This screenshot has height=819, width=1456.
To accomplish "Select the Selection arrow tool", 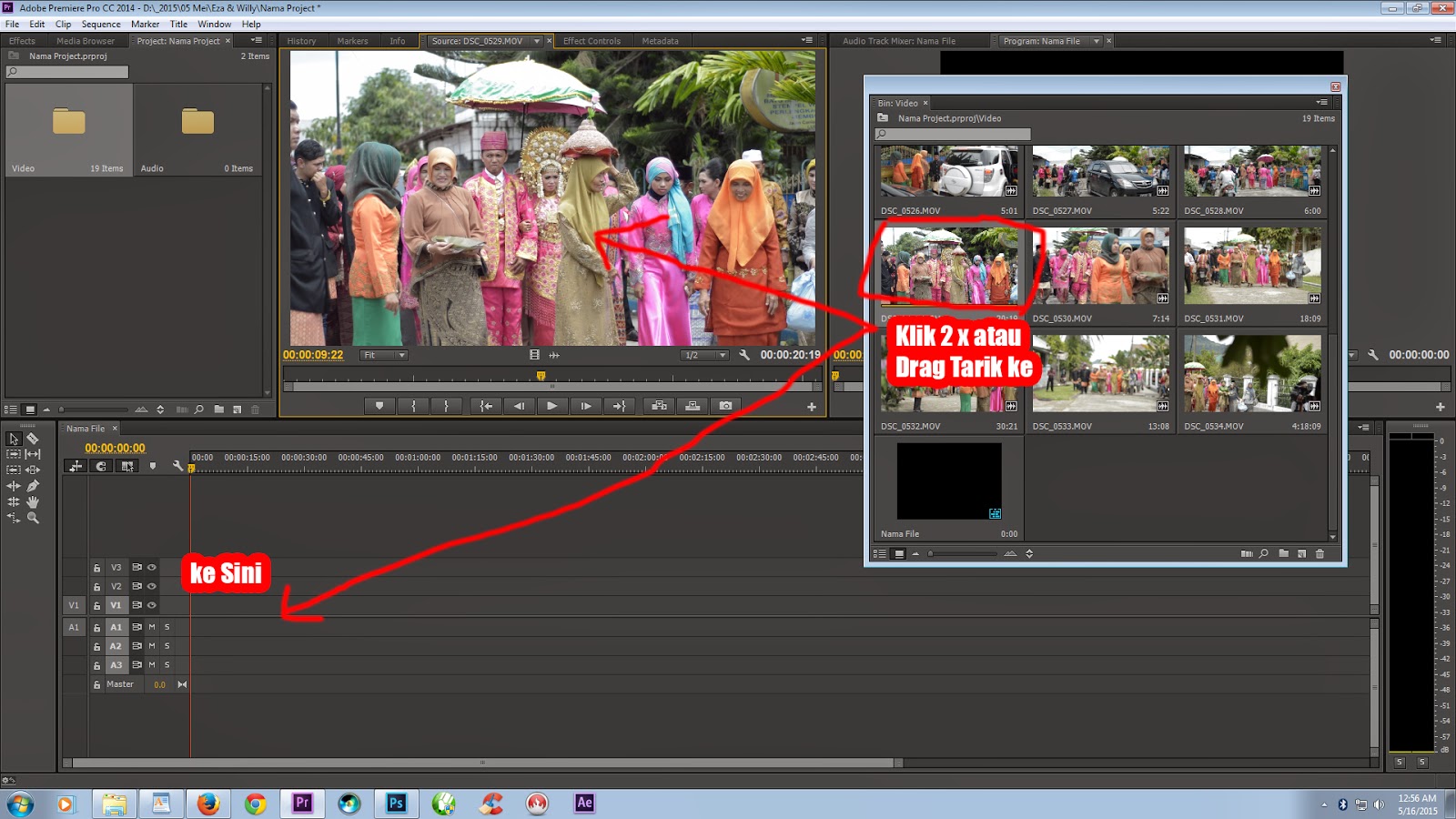I will (x=14, y=439).
